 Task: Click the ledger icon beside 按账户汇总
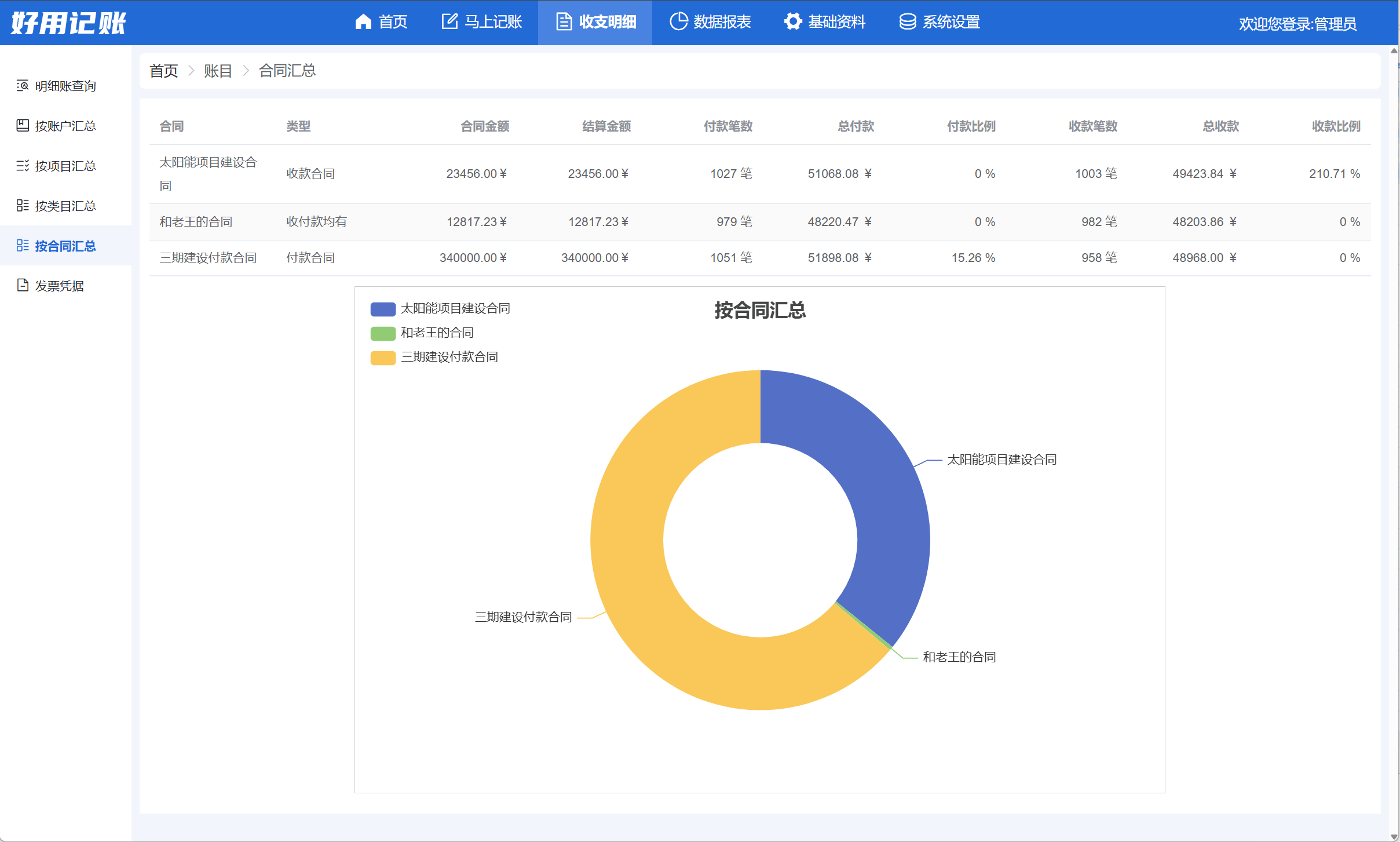[23, 126]
